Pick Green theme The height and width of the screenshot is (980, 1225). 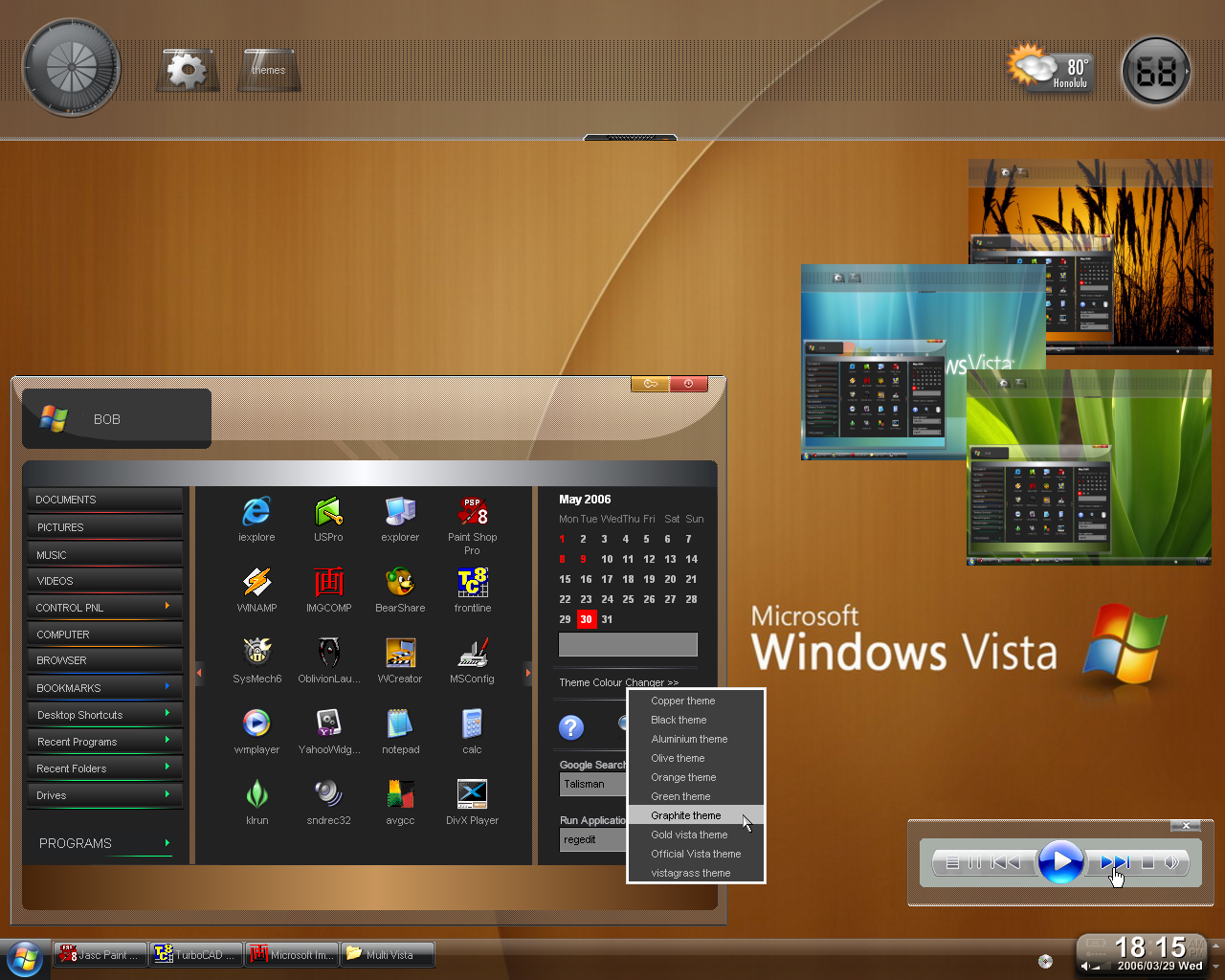coord(696,796)
